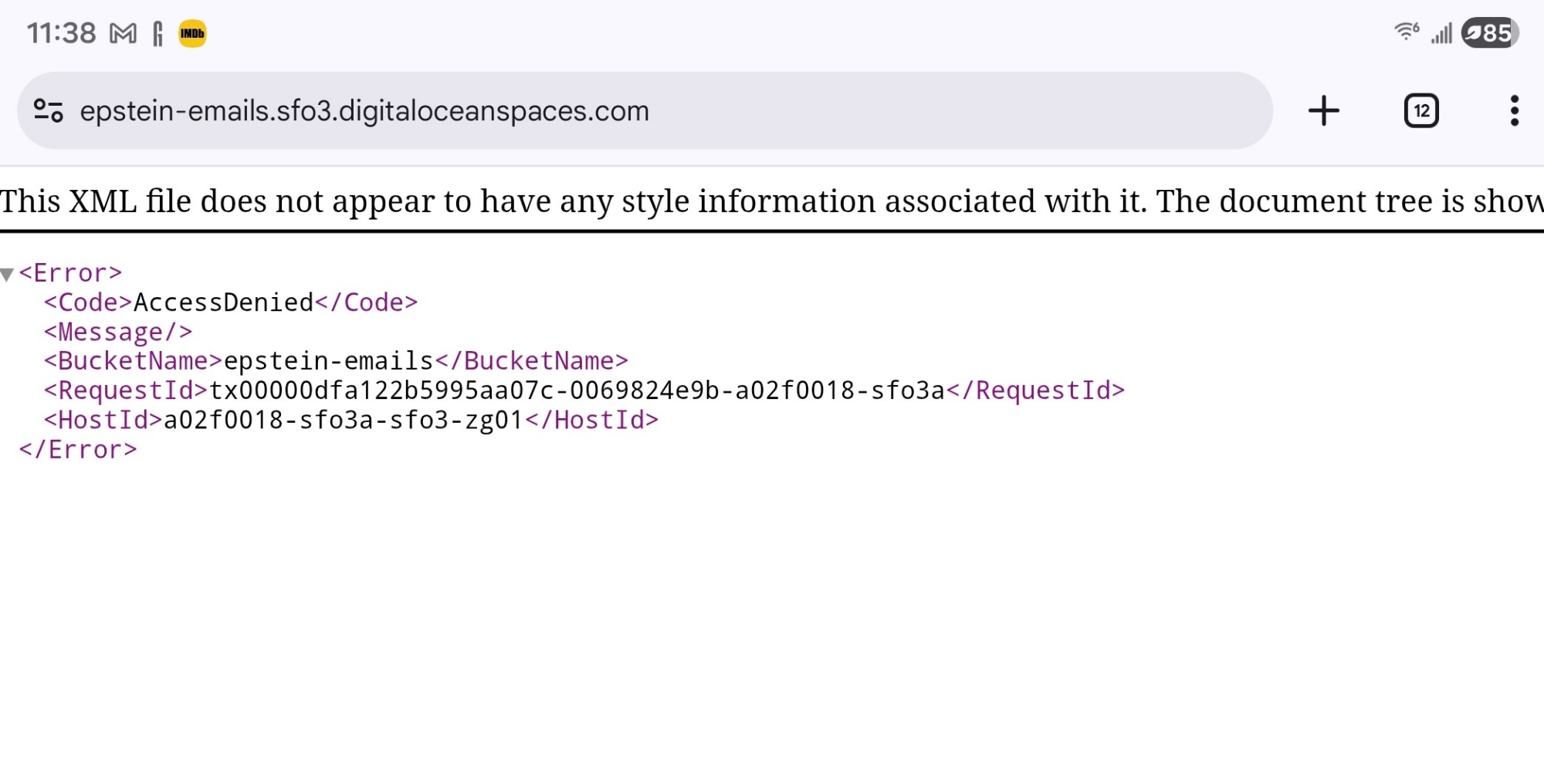Click the RequestId value string
This screenshot has height=784, width=1544.
[577, 390]
